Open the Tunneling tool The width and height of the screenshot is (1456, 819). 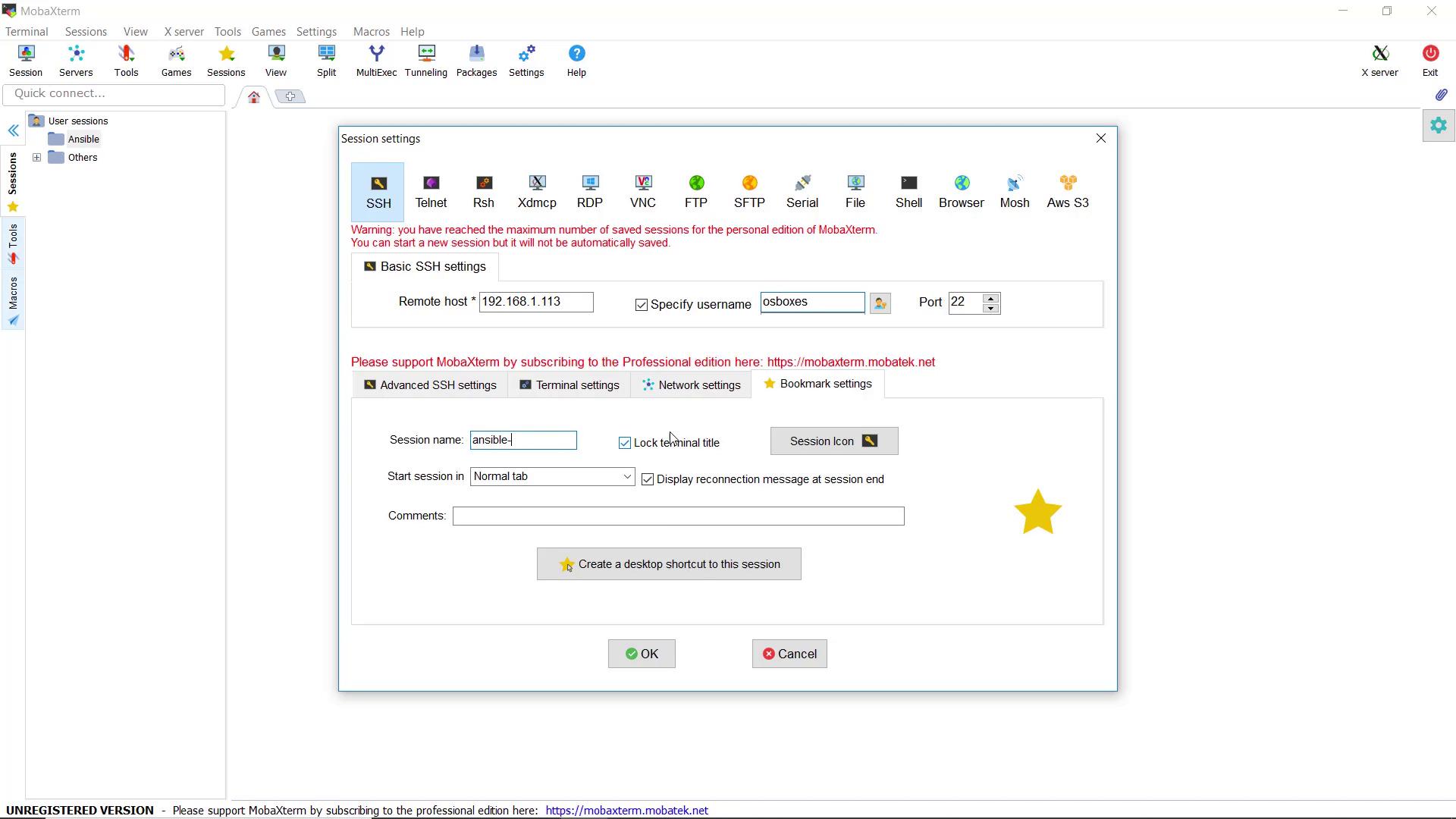point(425,61)
